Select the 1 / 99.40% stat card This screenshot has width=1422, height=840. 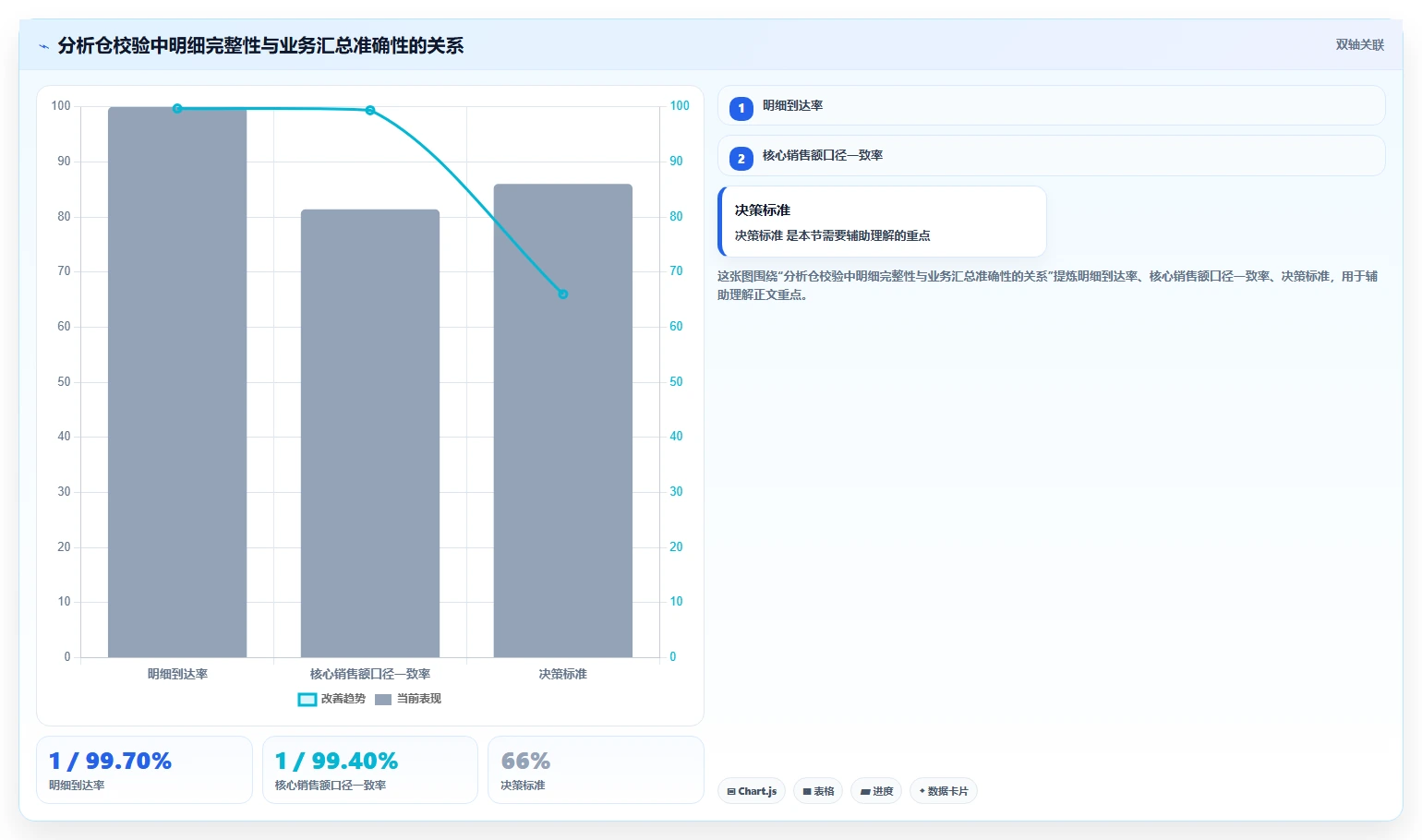[370, 770]
